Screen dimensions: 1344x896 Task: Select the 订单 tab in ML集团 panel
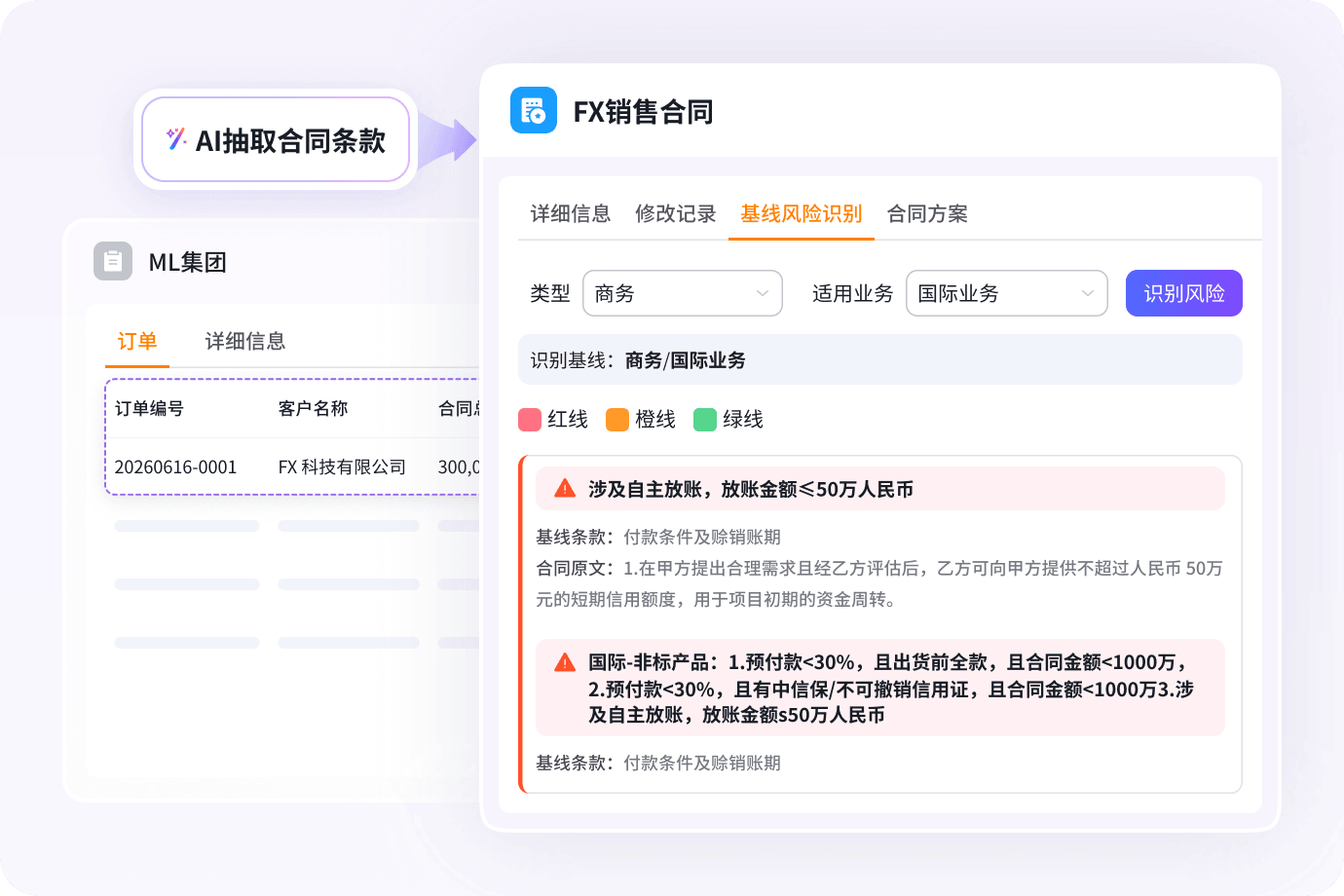click(137, 341)
